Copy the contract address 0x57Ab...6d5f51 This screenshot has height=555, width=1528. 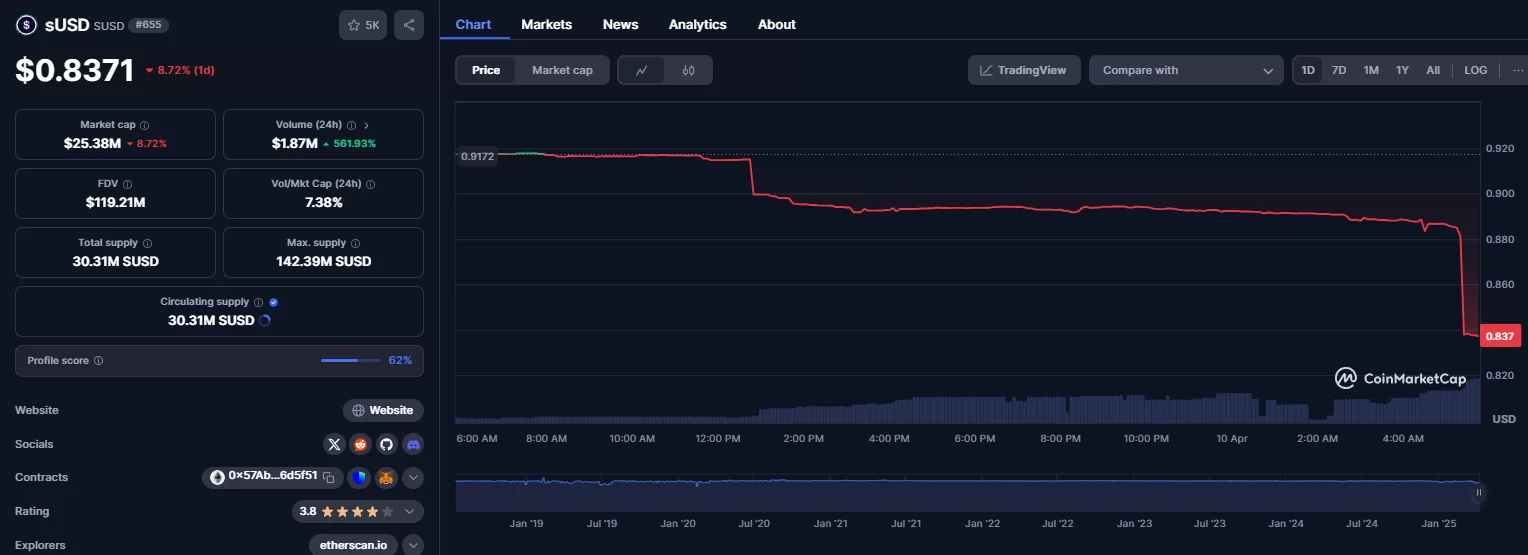point(328,478)
